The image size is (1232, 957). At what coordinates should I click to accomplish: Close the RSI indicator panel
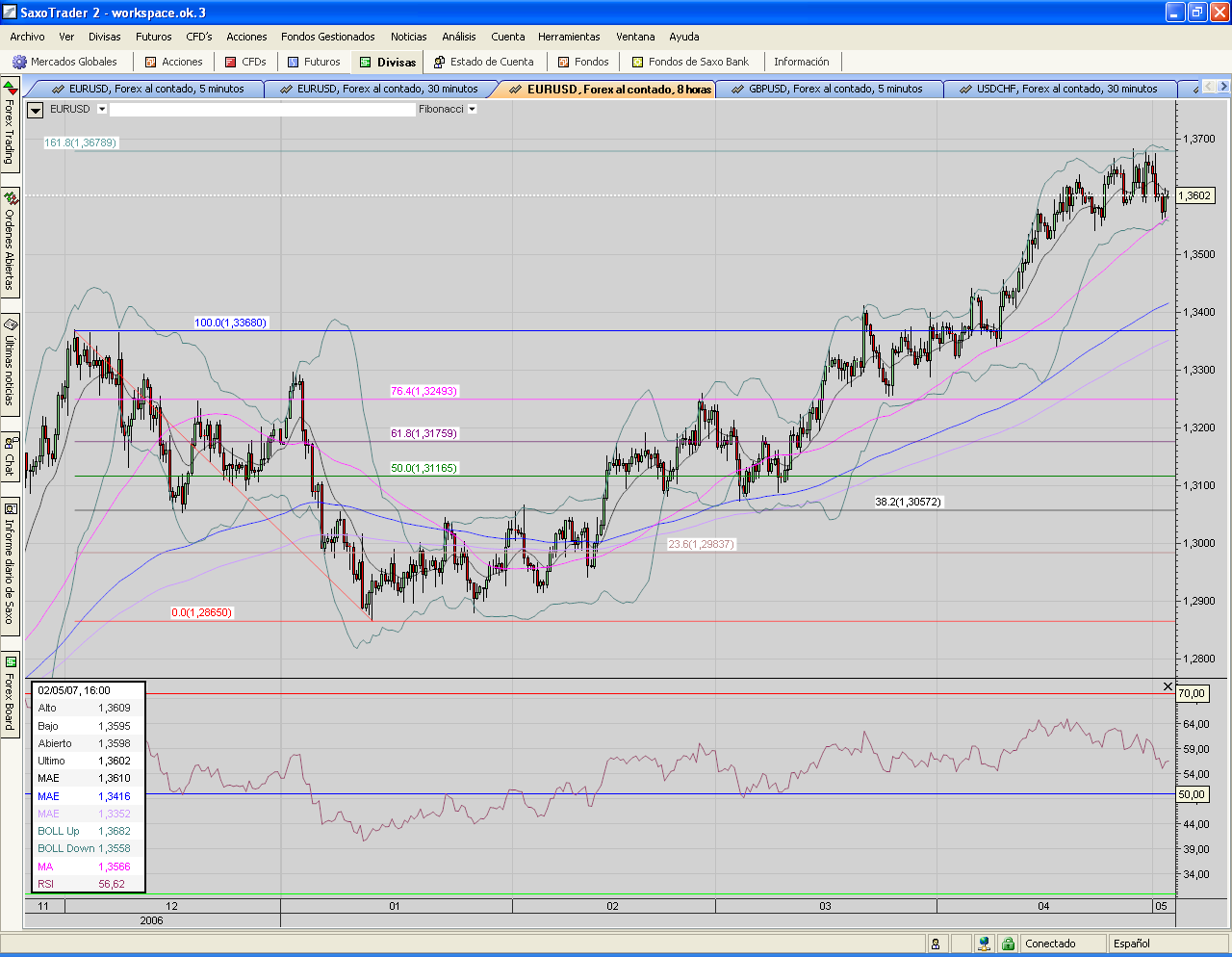tap(1168, 686)
